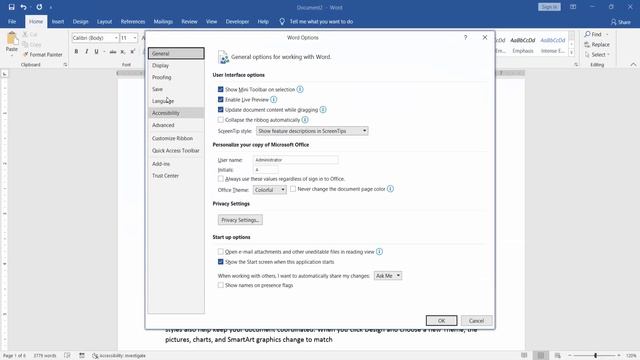
Task: Select Customize Ribbon in sidebar
Action: click(176, 138)
